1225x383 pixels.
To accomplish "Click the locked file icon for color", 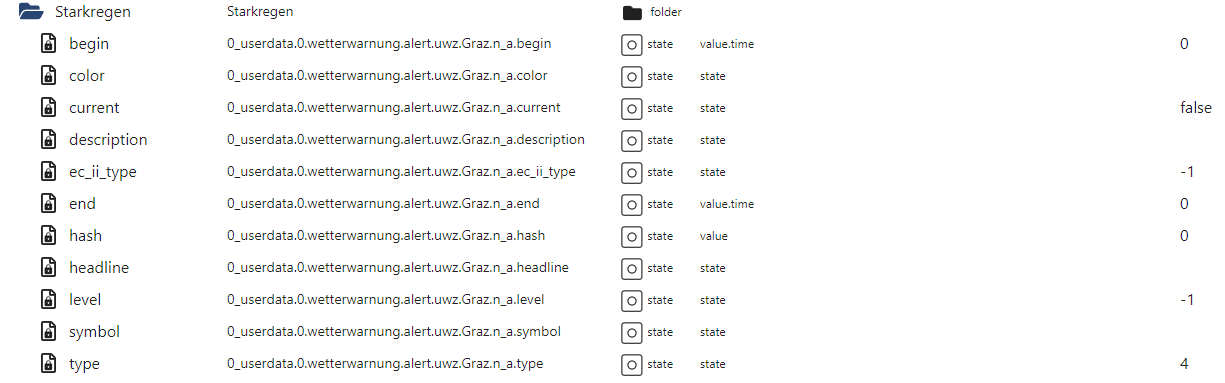I will [x=47, y=76].
